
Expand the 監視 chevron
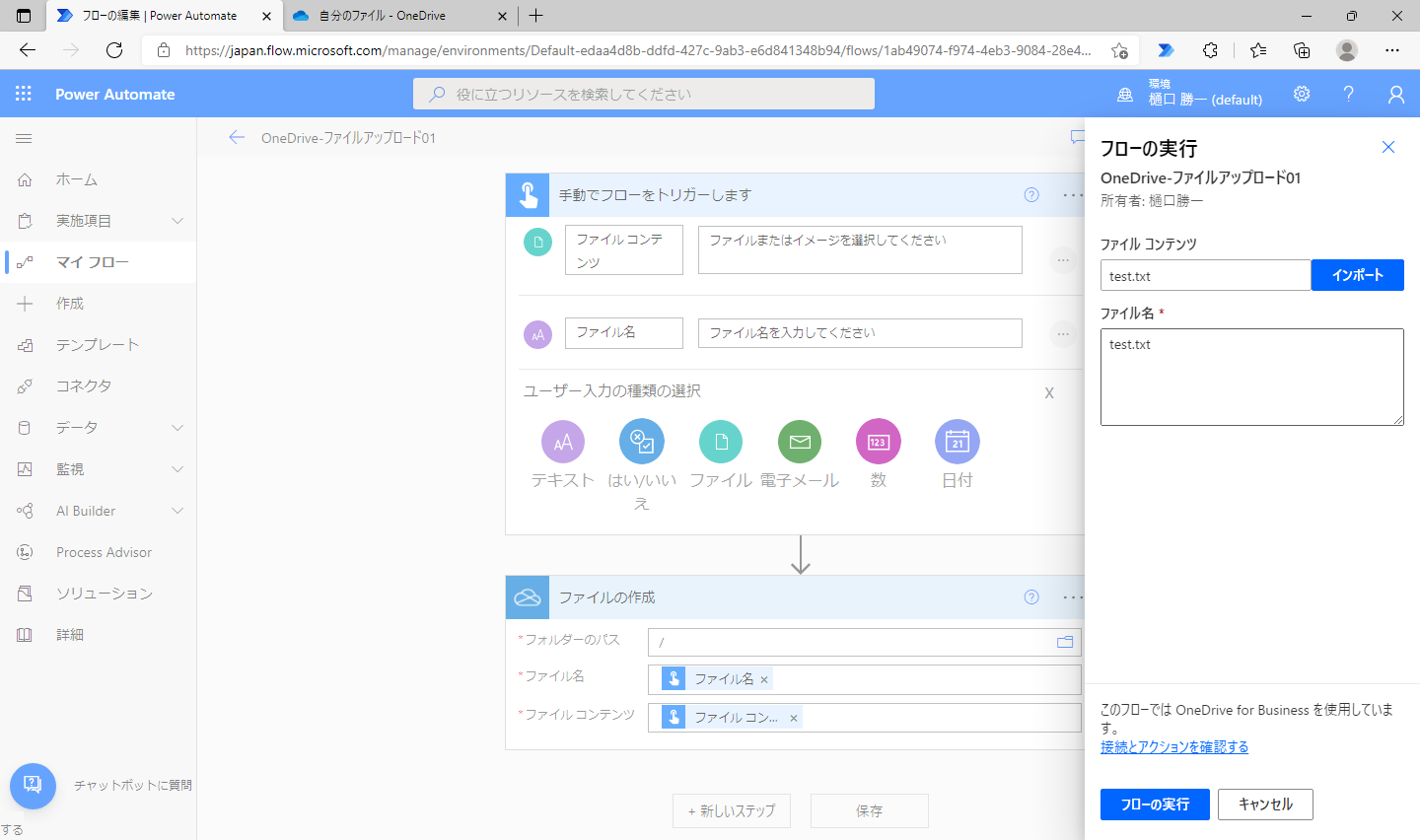(x=177, y=469)
